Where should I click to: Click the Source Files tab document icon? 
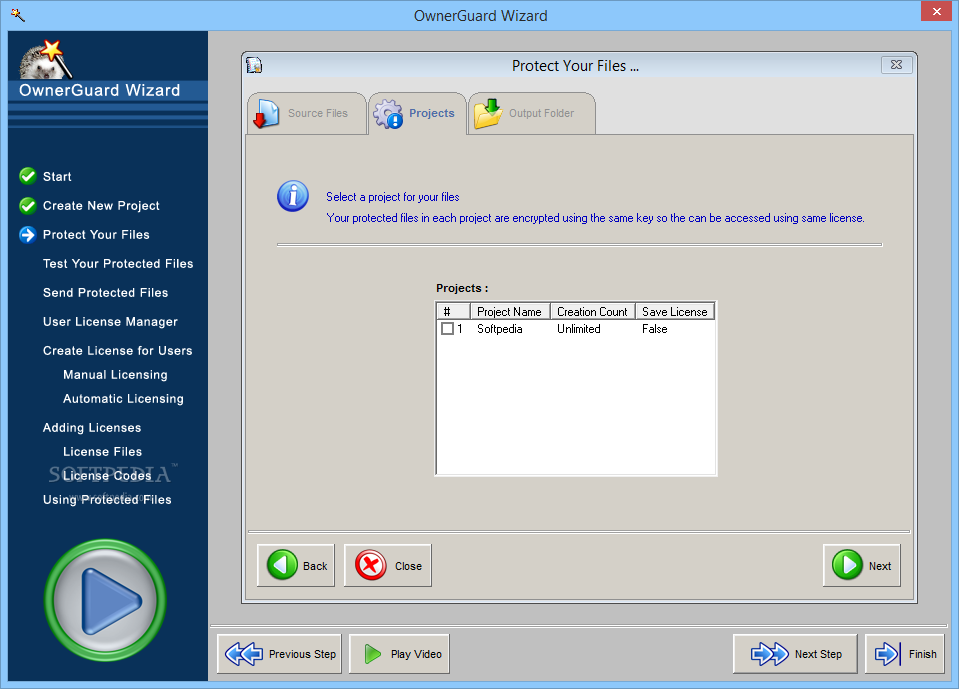[x=267, y=113]
